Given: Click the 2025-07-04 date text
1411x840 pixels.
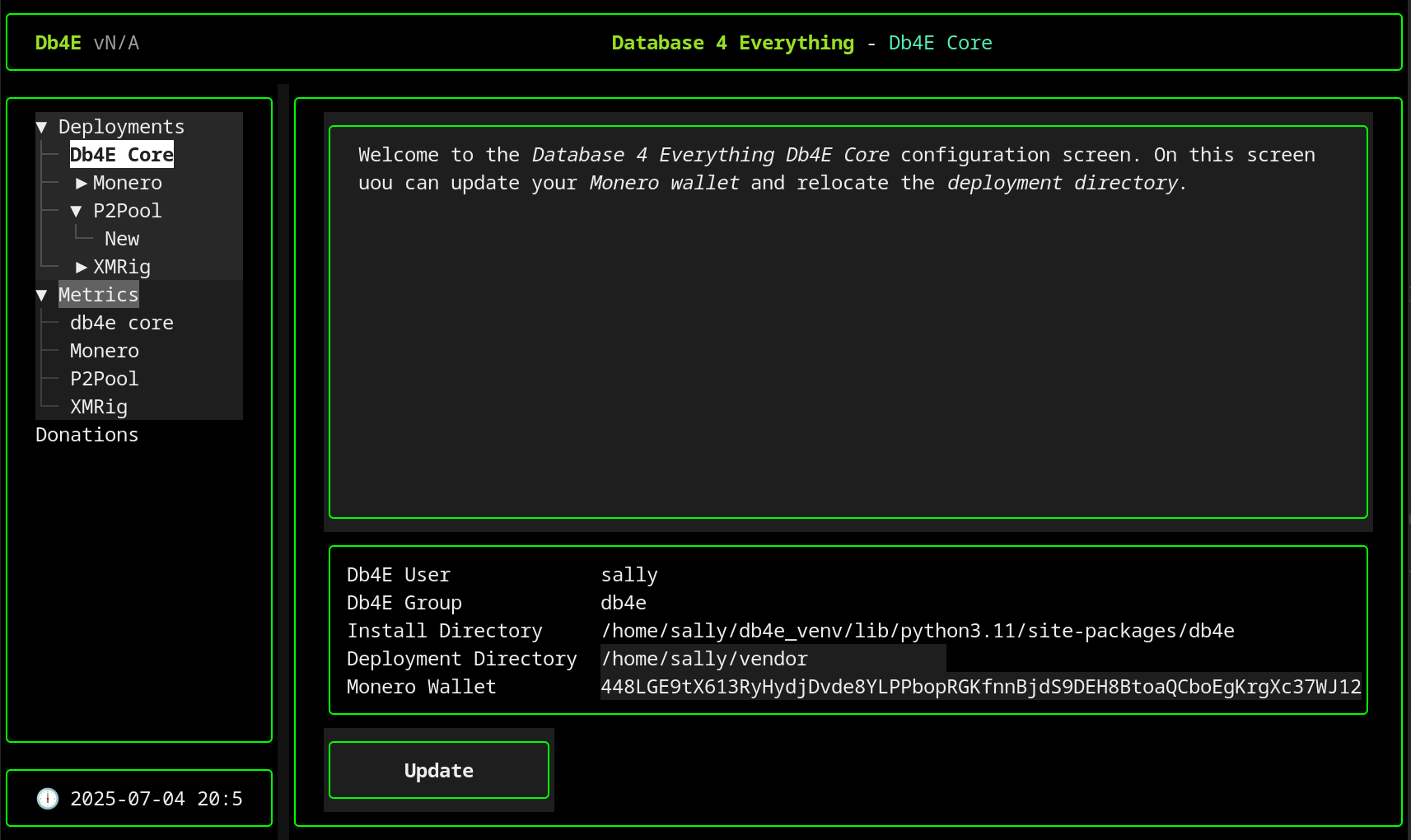Looking at the screenshot, I should pyautogui.click(x=128, y=799).
